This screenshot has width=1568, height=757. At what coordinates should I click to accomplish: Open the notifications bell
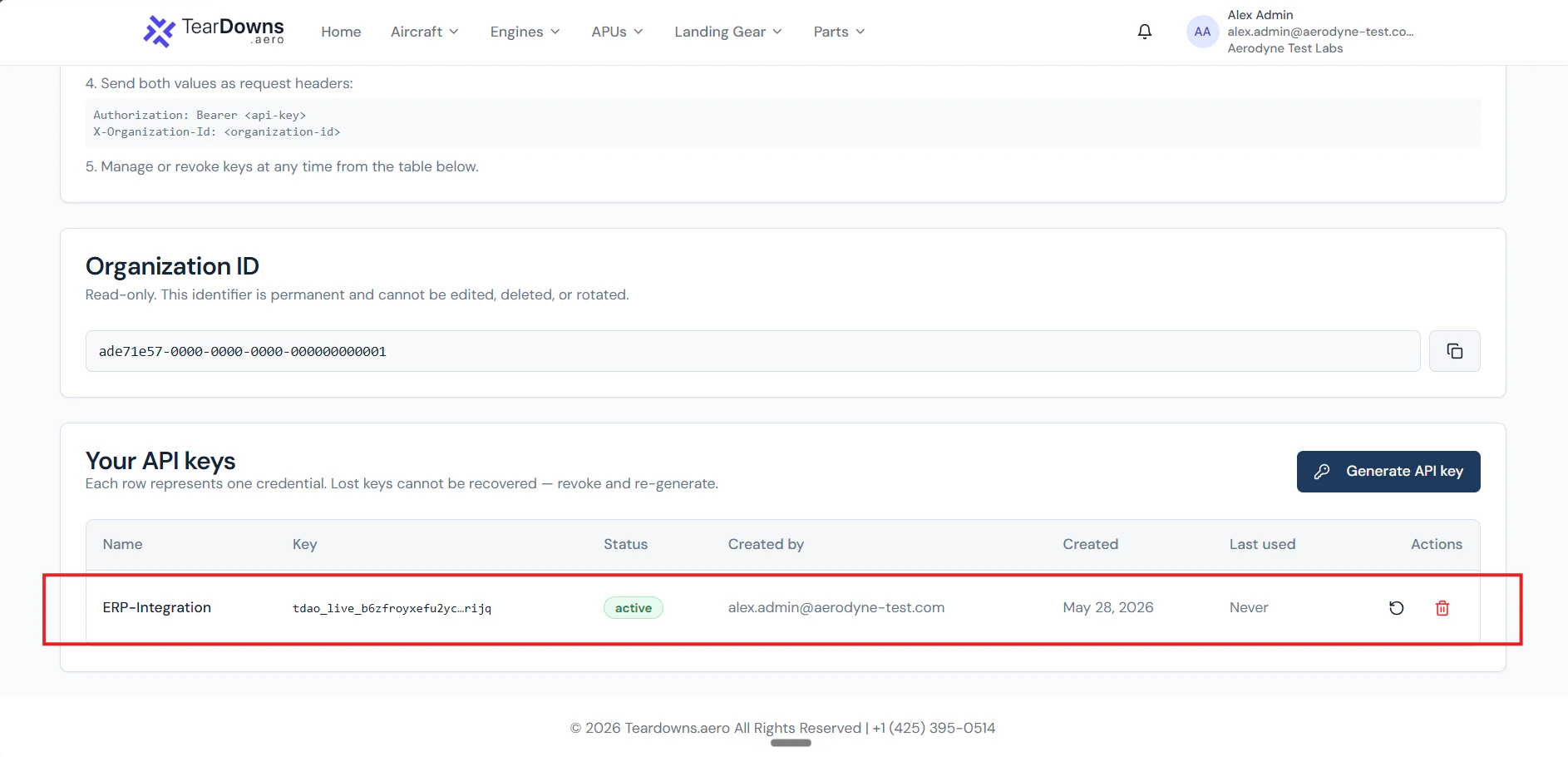click(x=1145, y=32)
